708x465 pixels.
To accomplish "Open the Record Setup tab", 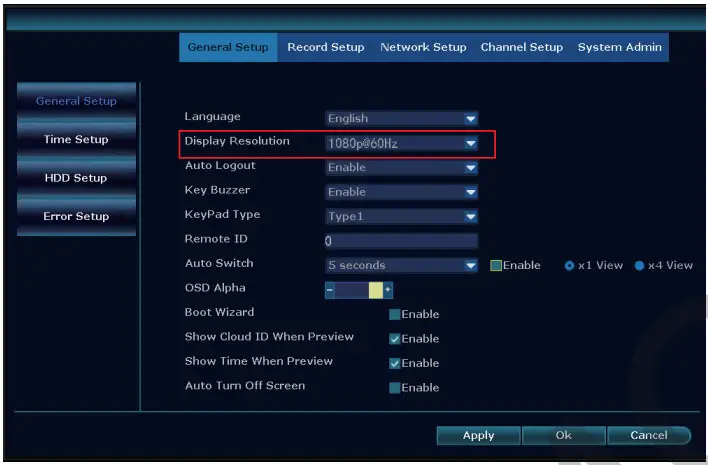I will (x=326, y=47).
